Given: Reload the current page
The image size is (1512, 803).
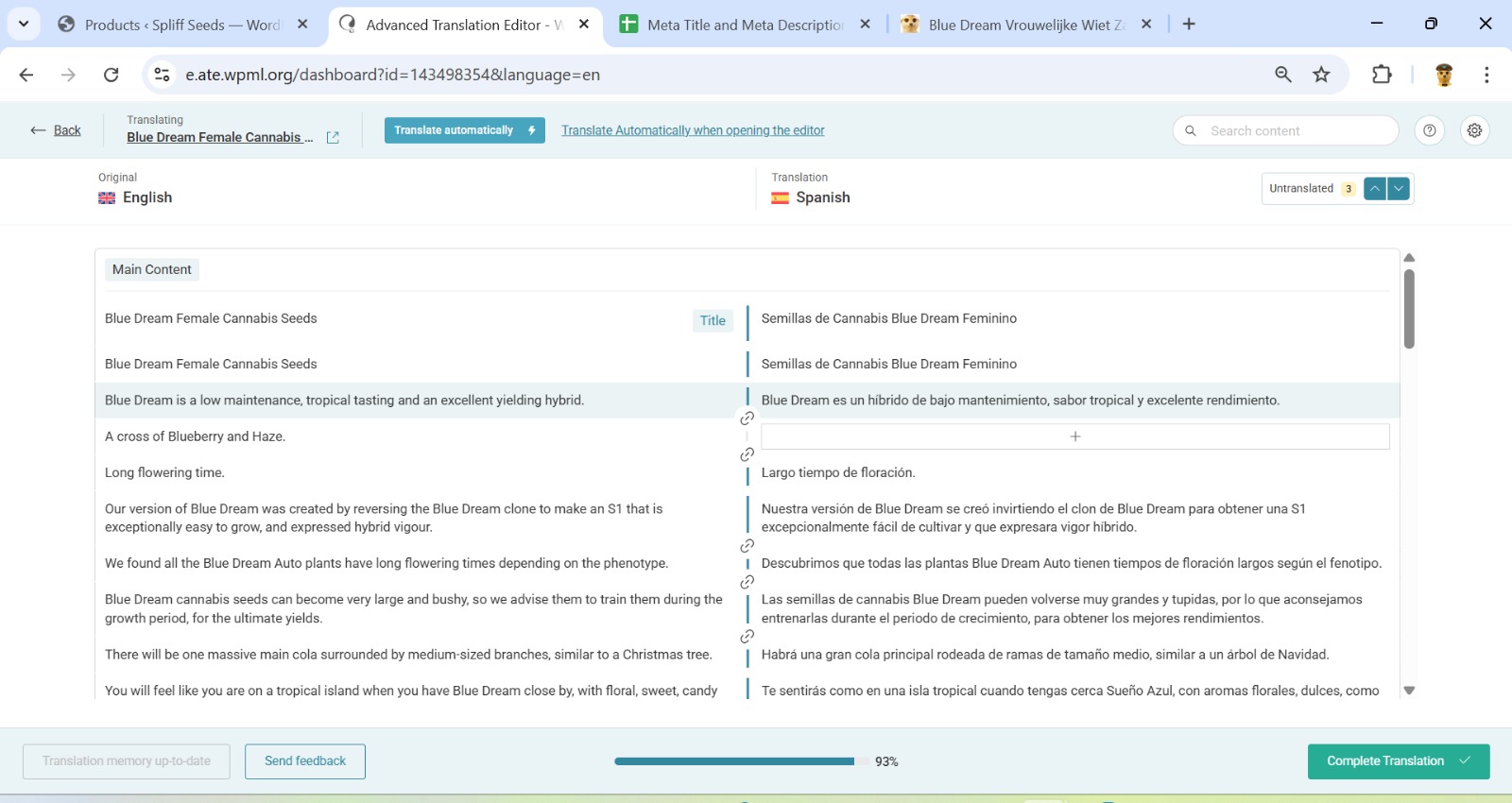Looking at the screenshot, I should (111, 75).
